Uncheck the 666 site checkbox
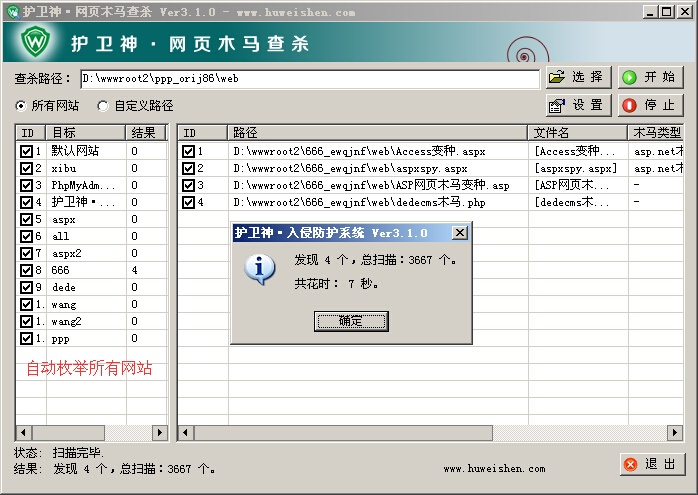This screenshot has height=495, width=698. click(26, 270)
